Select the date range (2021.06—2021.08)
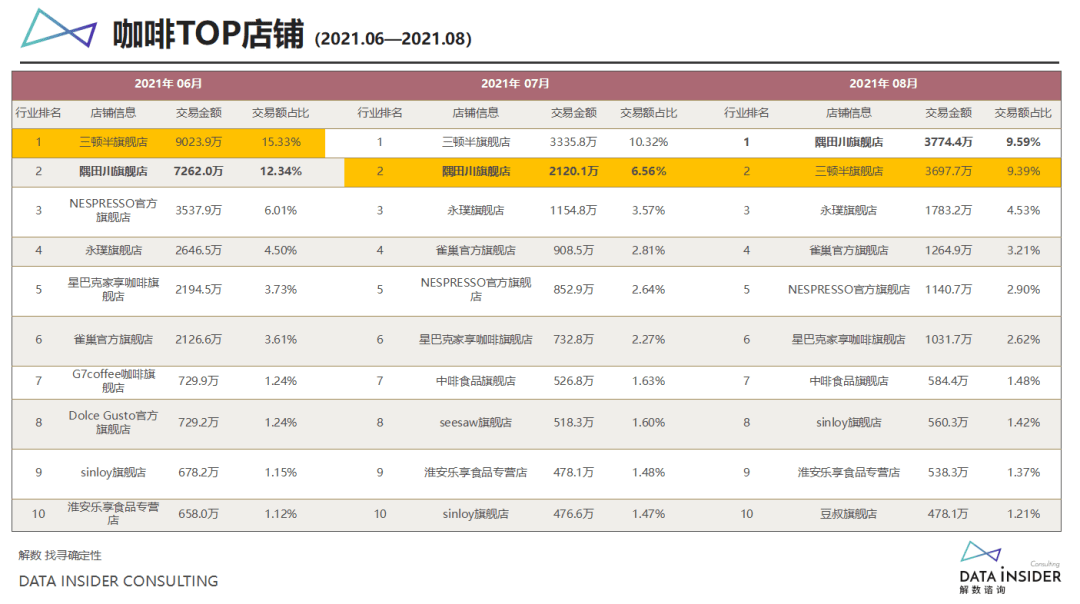 point(393,39)
